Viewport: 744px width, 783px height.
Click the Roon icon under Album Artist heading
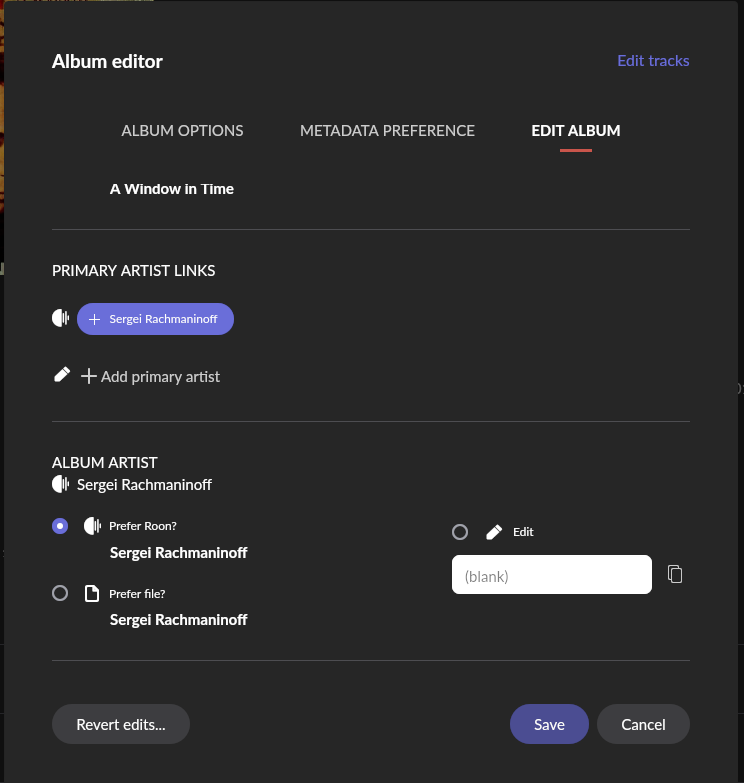(x=61, y=485)
